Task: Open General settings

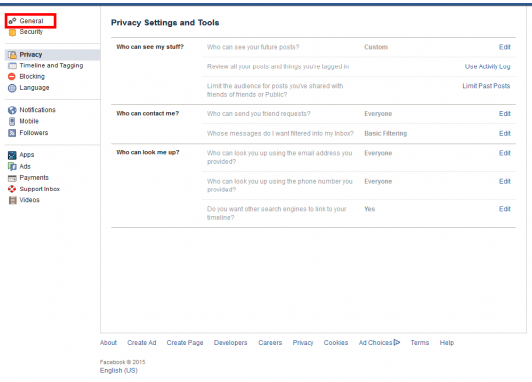Action: point(31,21)
